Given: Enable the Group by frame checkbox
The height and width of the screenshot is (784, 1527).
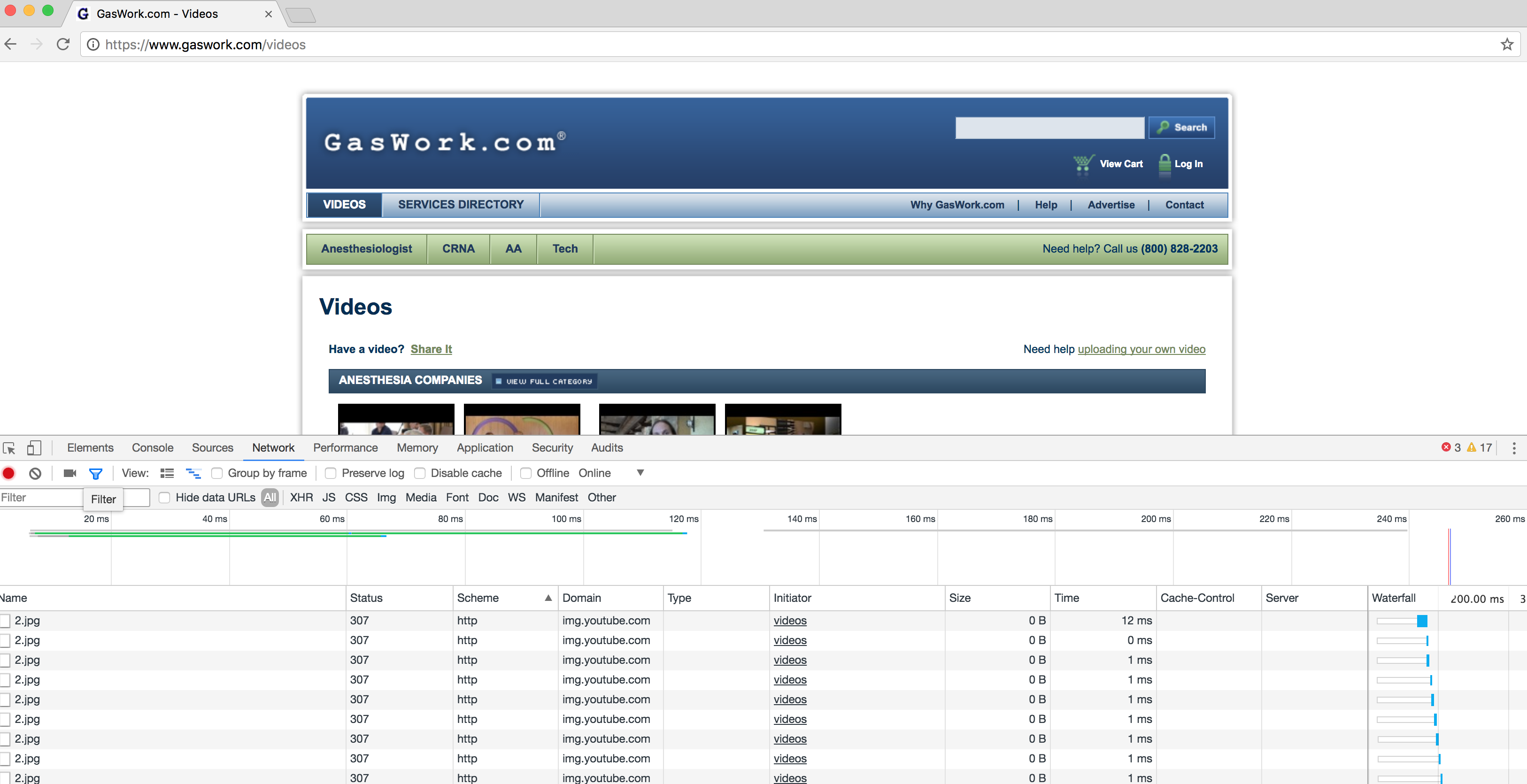Looking at the screenshot, I should tap(217, 474).
